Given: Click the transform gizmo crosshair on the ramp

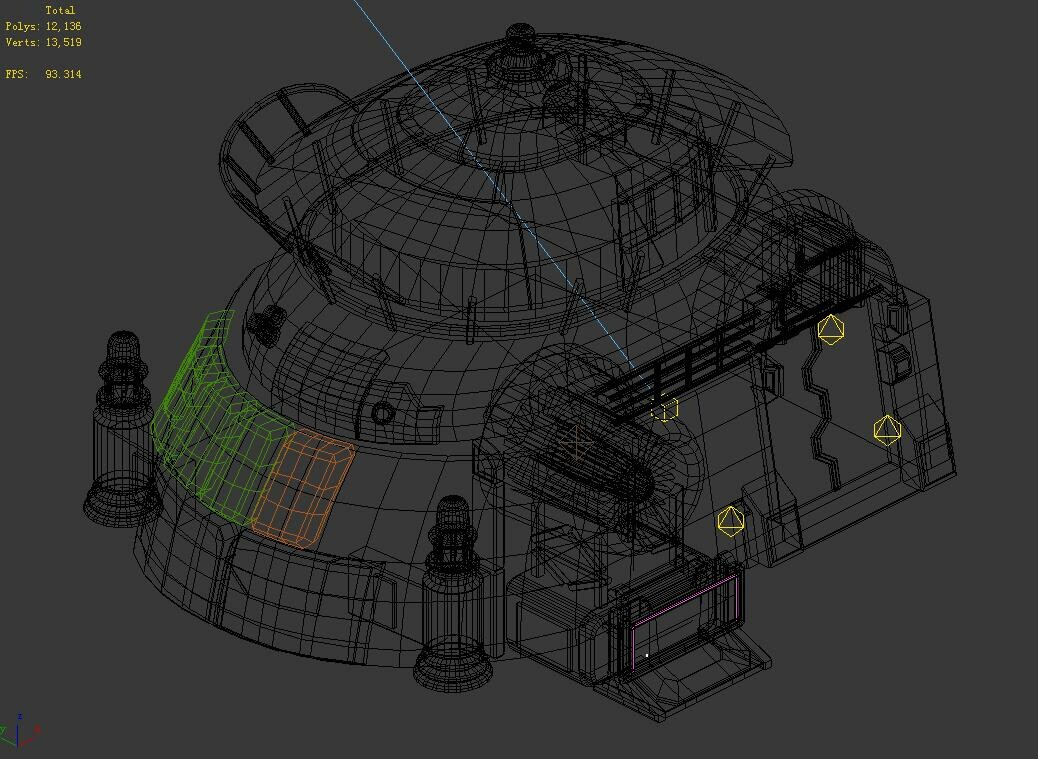Looking at the screenshot, I should click(578, 443).
